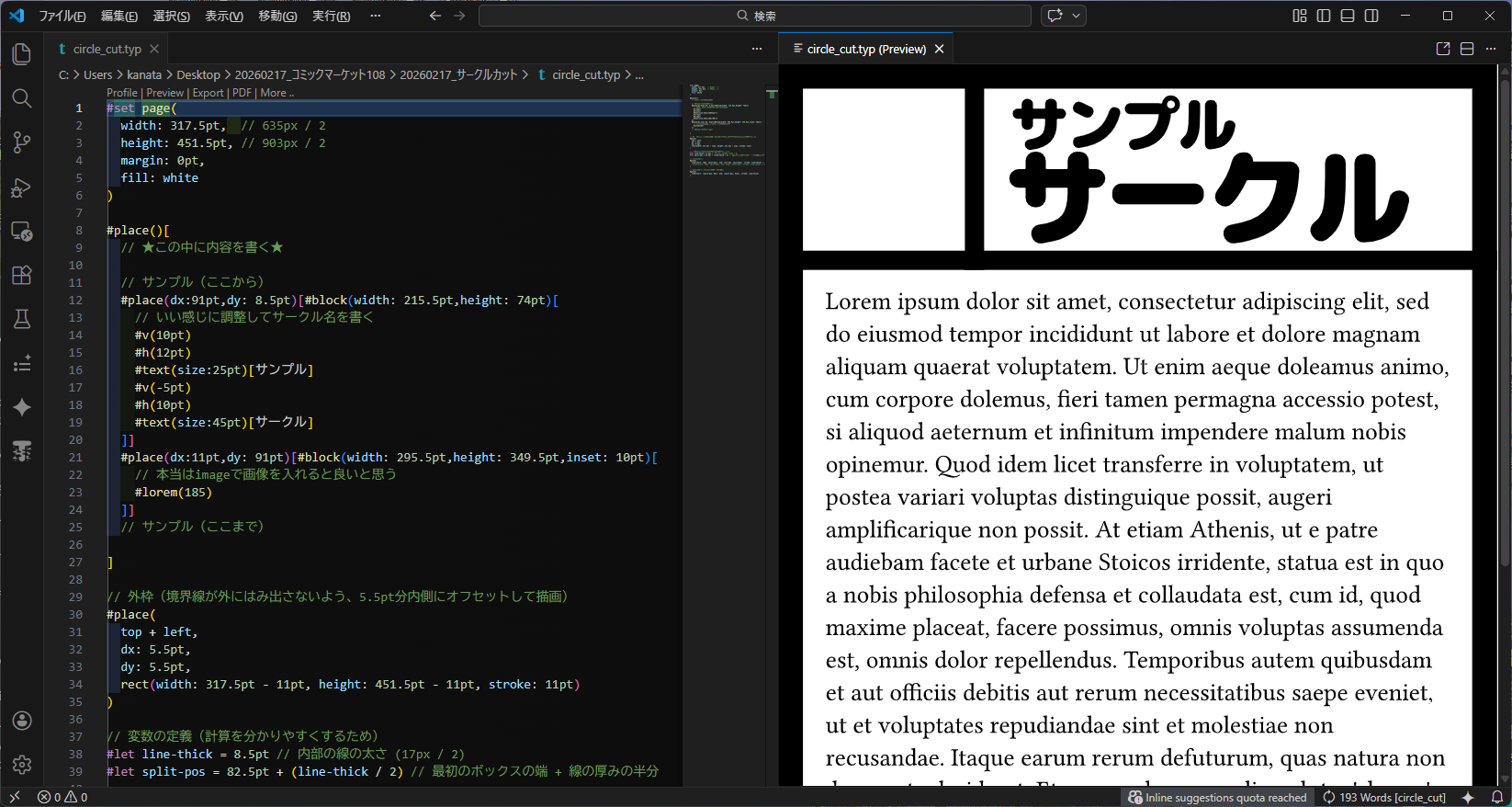Open the Run and Debug view

22,188
